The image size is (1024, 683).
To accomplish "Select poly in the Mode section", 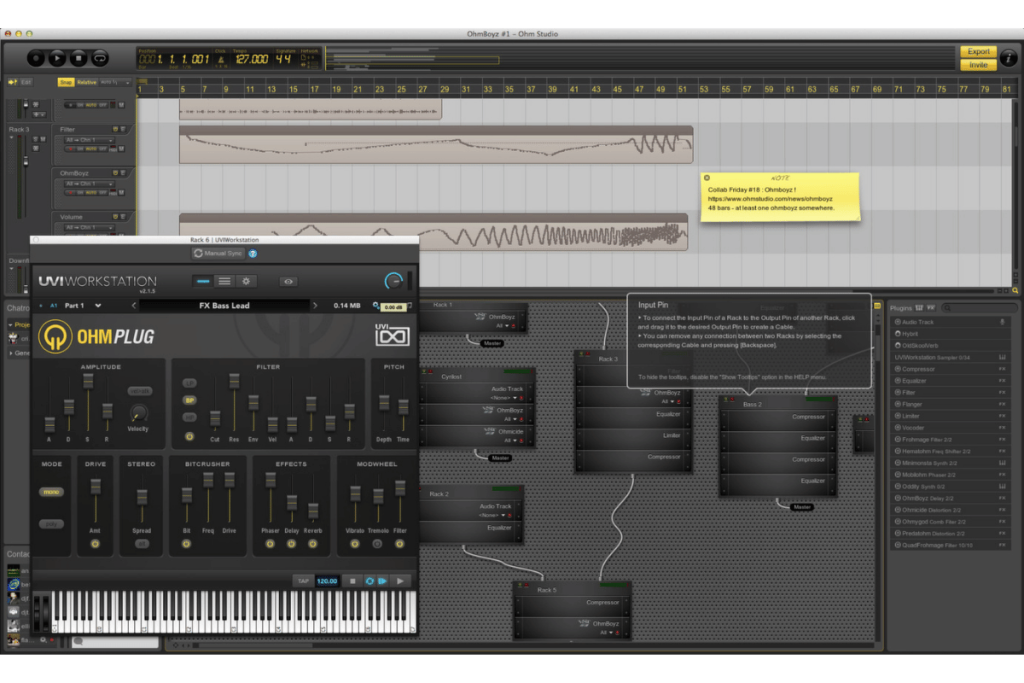I will (x=51, y=524).
